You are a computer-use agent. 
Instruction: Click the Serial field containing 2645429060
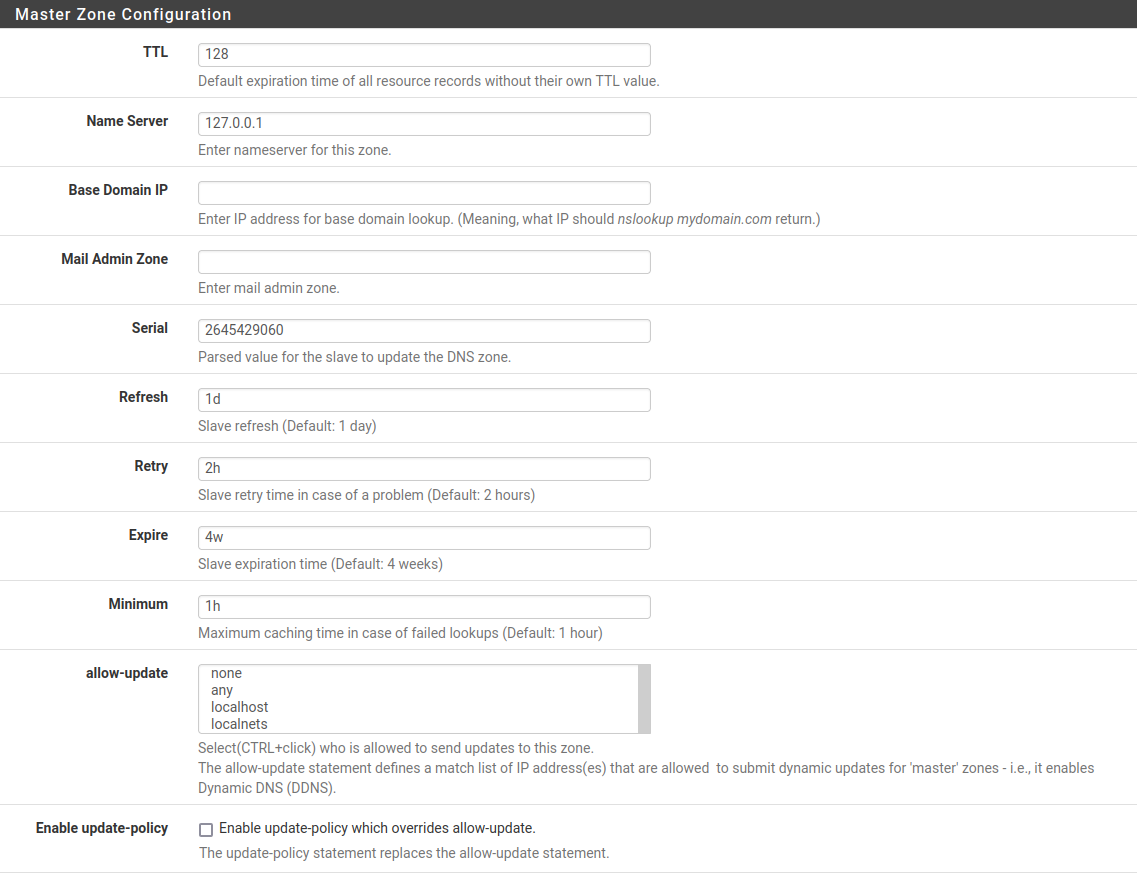pos(423,330)
